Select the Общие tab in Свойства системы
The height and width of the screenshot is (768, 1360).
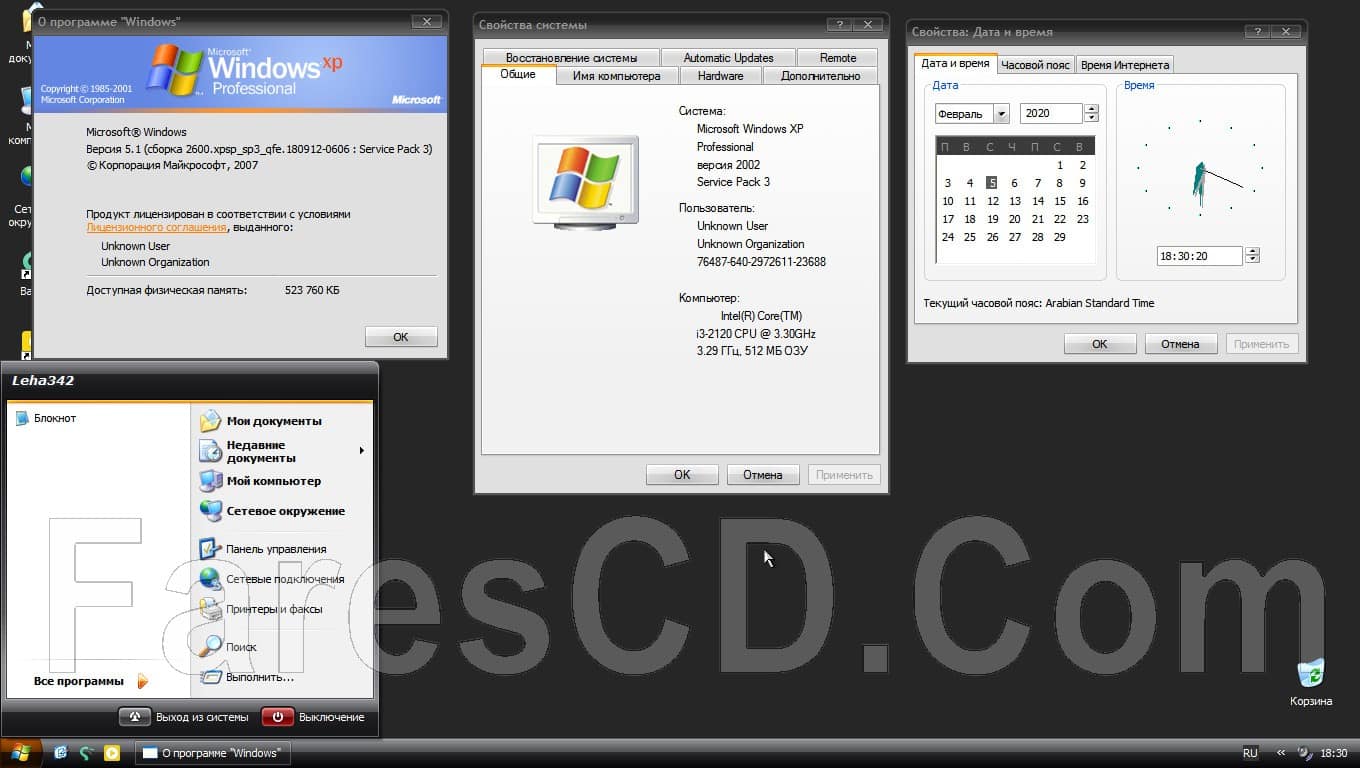point(518,74)
